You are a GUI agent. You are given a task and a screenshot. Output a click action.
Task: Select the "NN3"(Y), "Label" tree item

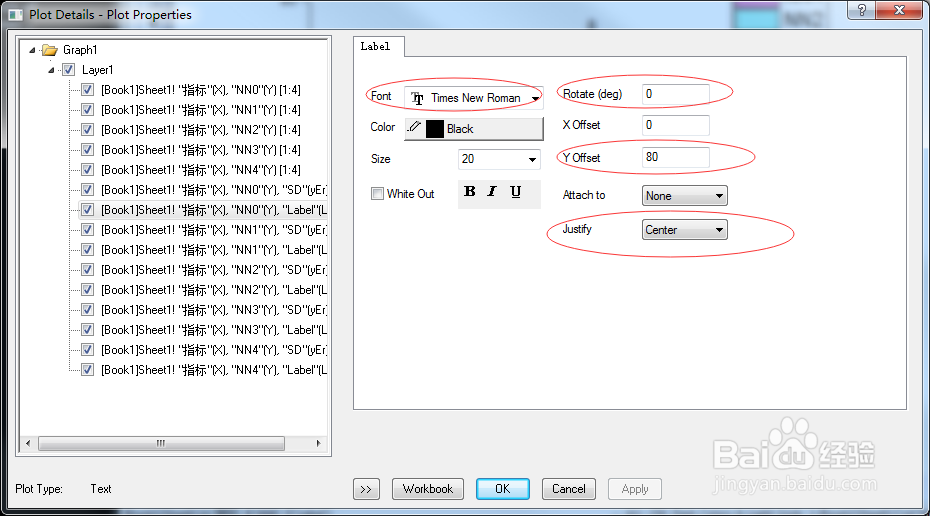click(214, 330)
